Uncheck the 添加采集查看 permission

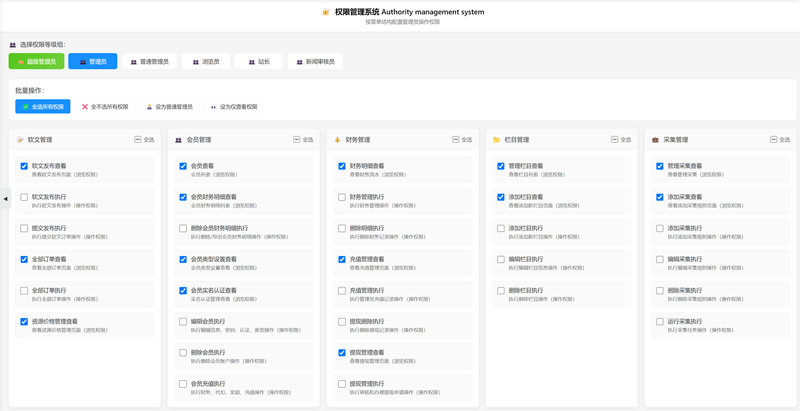point(660,197)
